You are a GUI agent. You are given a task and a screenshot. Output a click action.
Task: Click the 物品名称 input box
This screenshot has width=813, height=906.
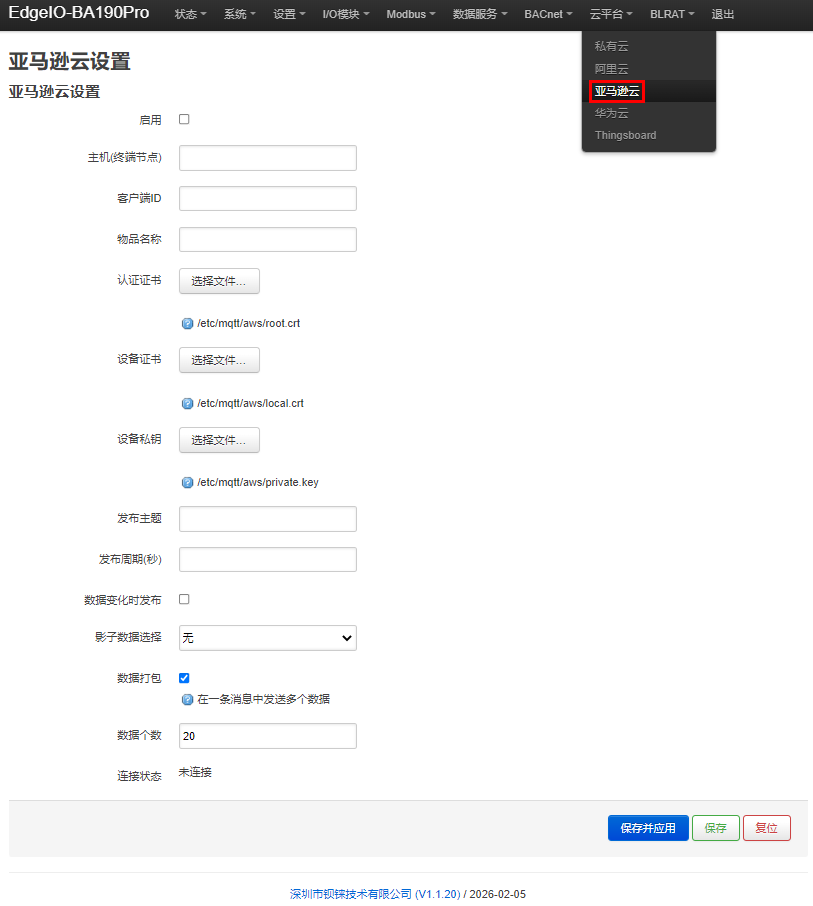268,239
